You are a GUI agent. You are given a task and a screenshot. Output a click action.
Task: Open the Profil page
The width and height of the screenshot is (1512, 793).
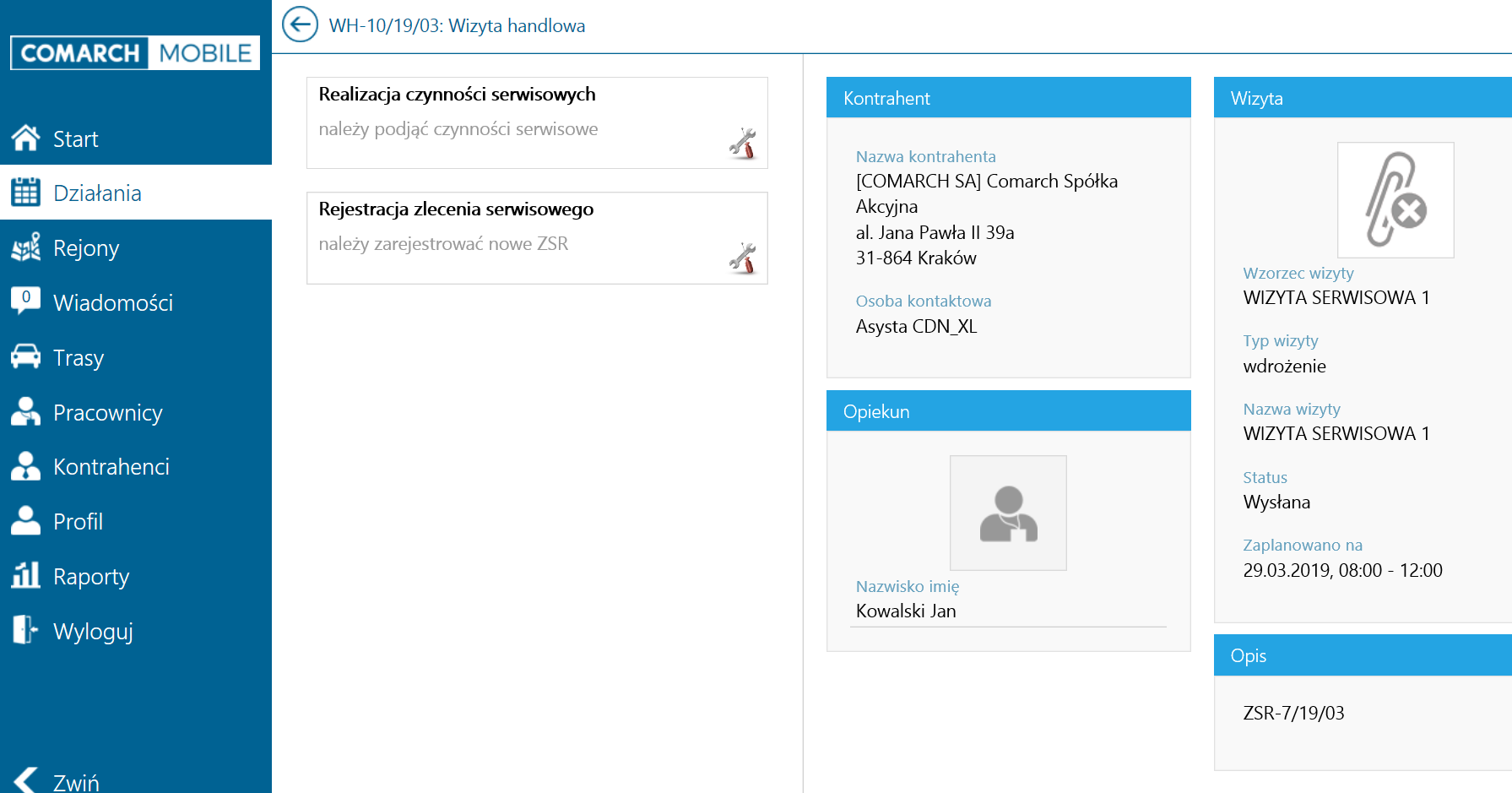point(136,521)
